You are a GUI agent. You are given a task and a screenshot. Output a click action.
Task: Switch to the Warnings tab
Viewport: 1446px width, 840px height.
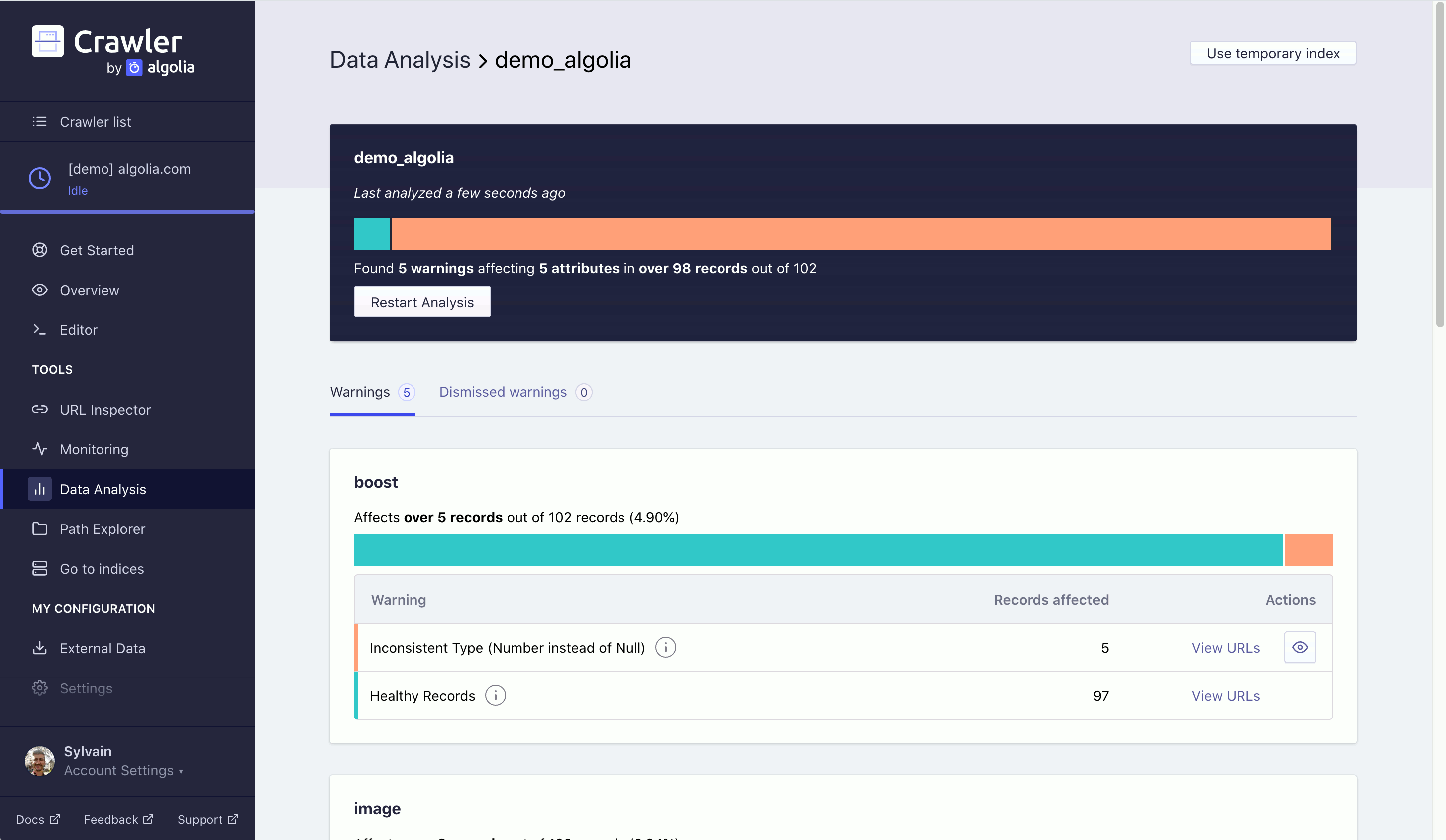(x=372, y=392)
